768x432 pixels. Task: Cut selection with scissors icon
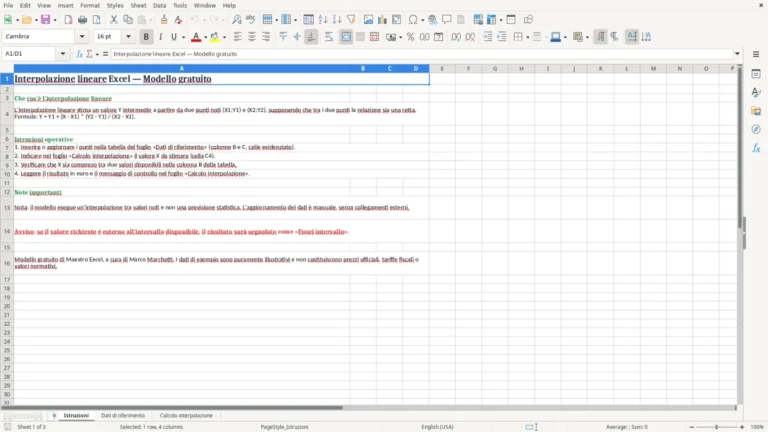coord(114,20)
